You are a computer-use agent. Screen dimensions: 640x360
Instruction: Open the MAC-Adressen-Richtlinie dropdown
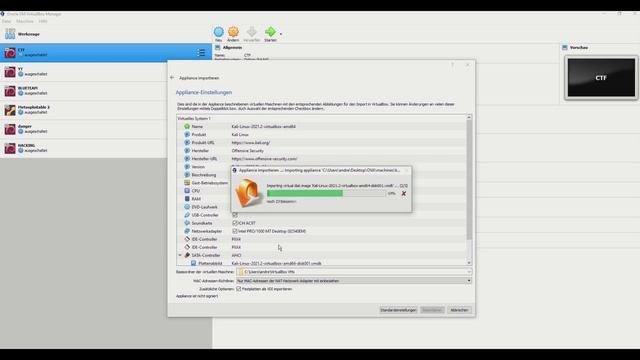(469, 281)
